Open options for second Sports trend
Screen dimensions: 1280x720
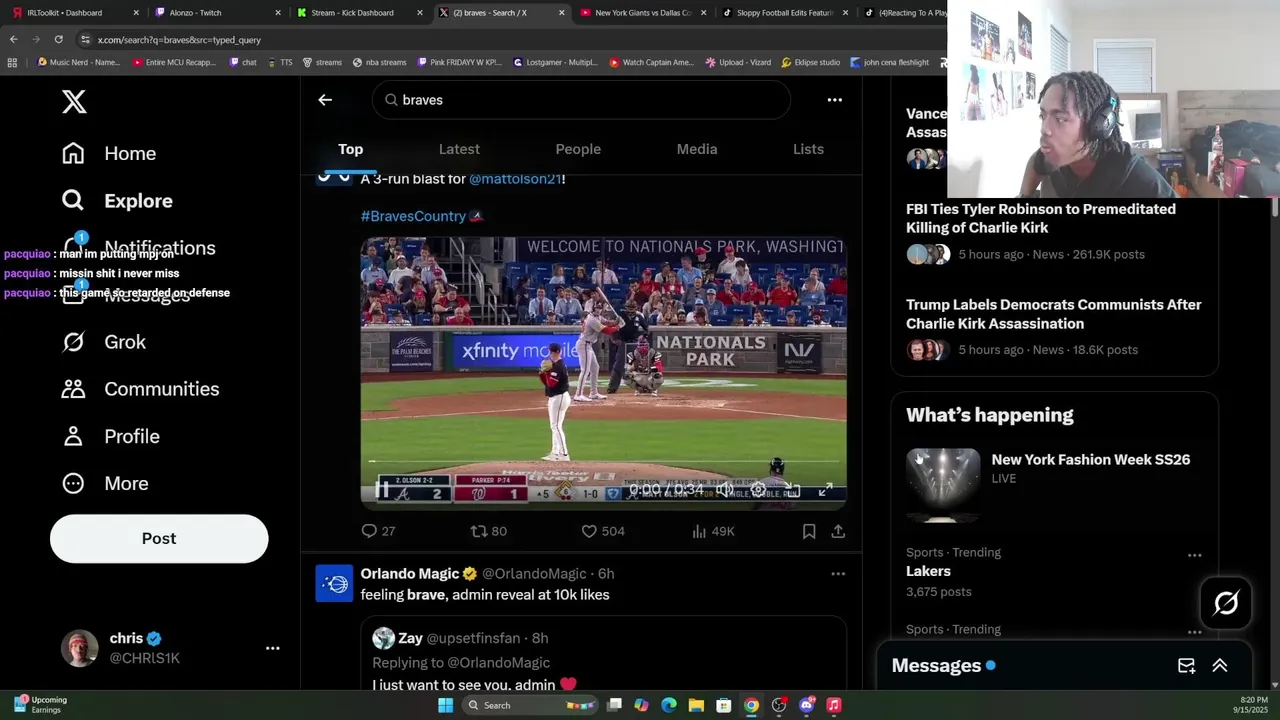click(1194, 632)
